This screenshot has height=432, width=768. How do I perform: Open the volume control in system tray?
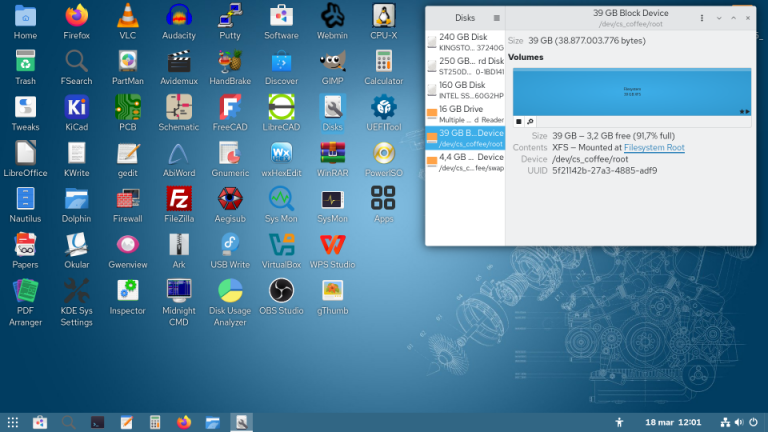click(740, 422)
